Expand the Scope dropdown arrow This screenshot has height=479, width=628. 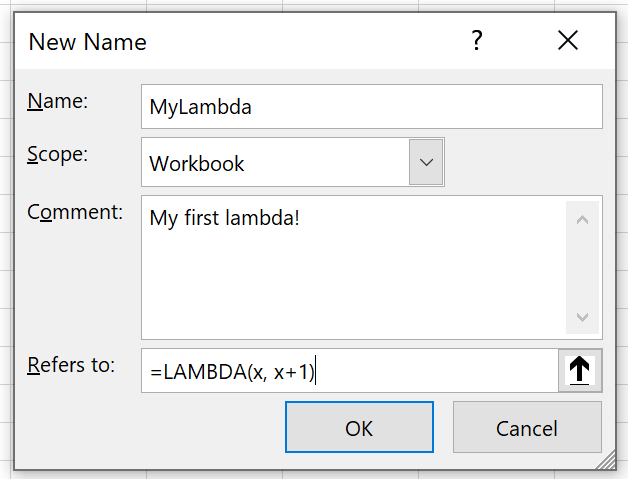pyautogui.click(x=427, y=162)
